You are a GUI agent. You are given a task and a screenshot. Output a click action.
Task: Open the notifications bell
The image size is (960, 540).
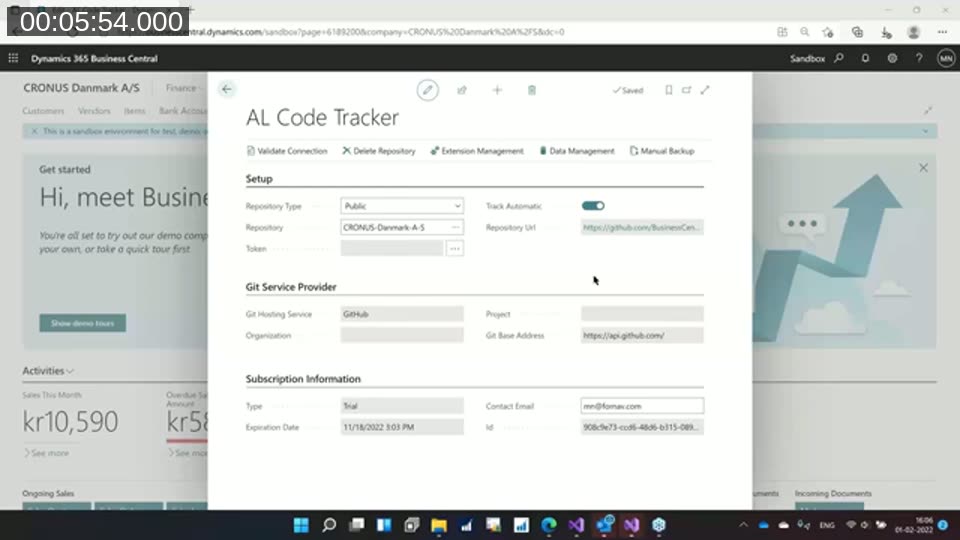point(865,58)
